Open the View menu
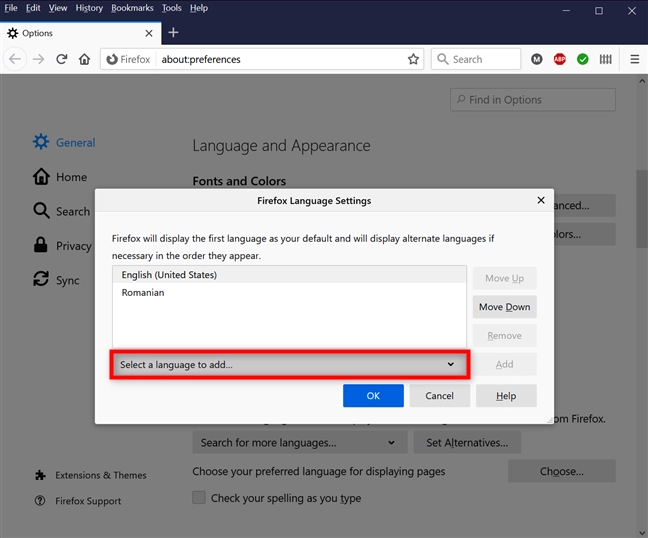Viewport: 648px width, 538px height. click(58, 8)
